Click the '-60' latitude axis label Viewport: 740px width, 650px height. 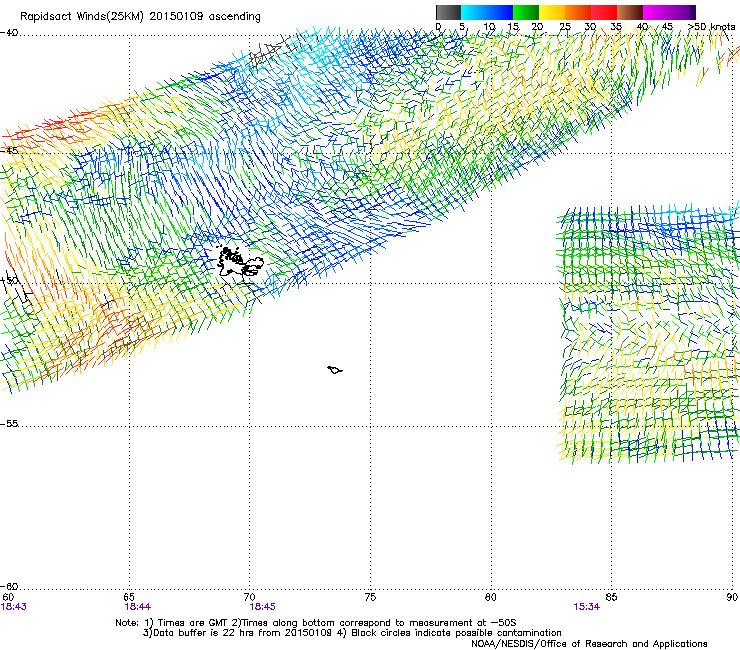click(9, 587)
